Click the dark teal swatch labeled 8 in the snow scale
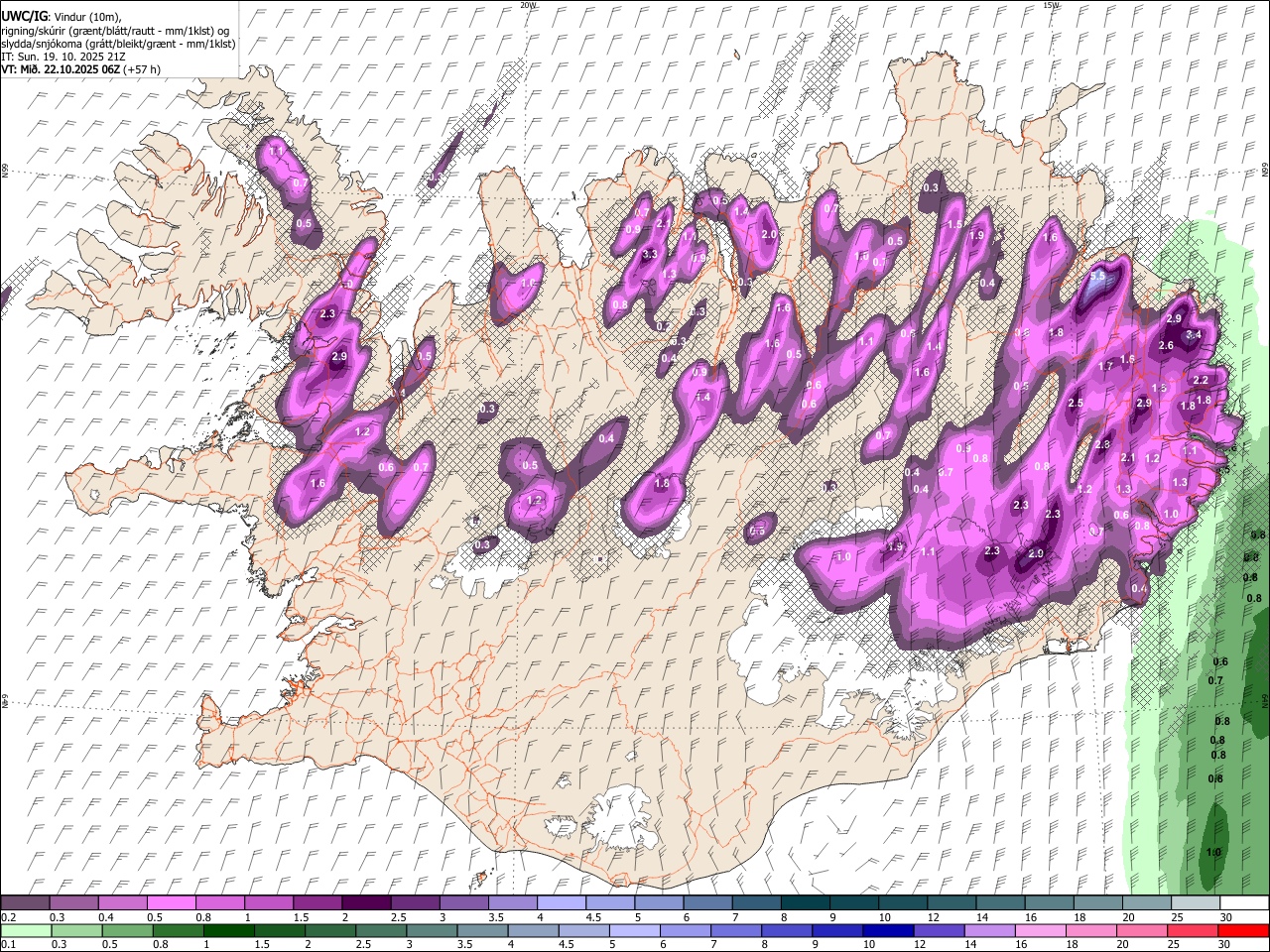Screen dimensions: 1270x952 (x=807, y=902)
